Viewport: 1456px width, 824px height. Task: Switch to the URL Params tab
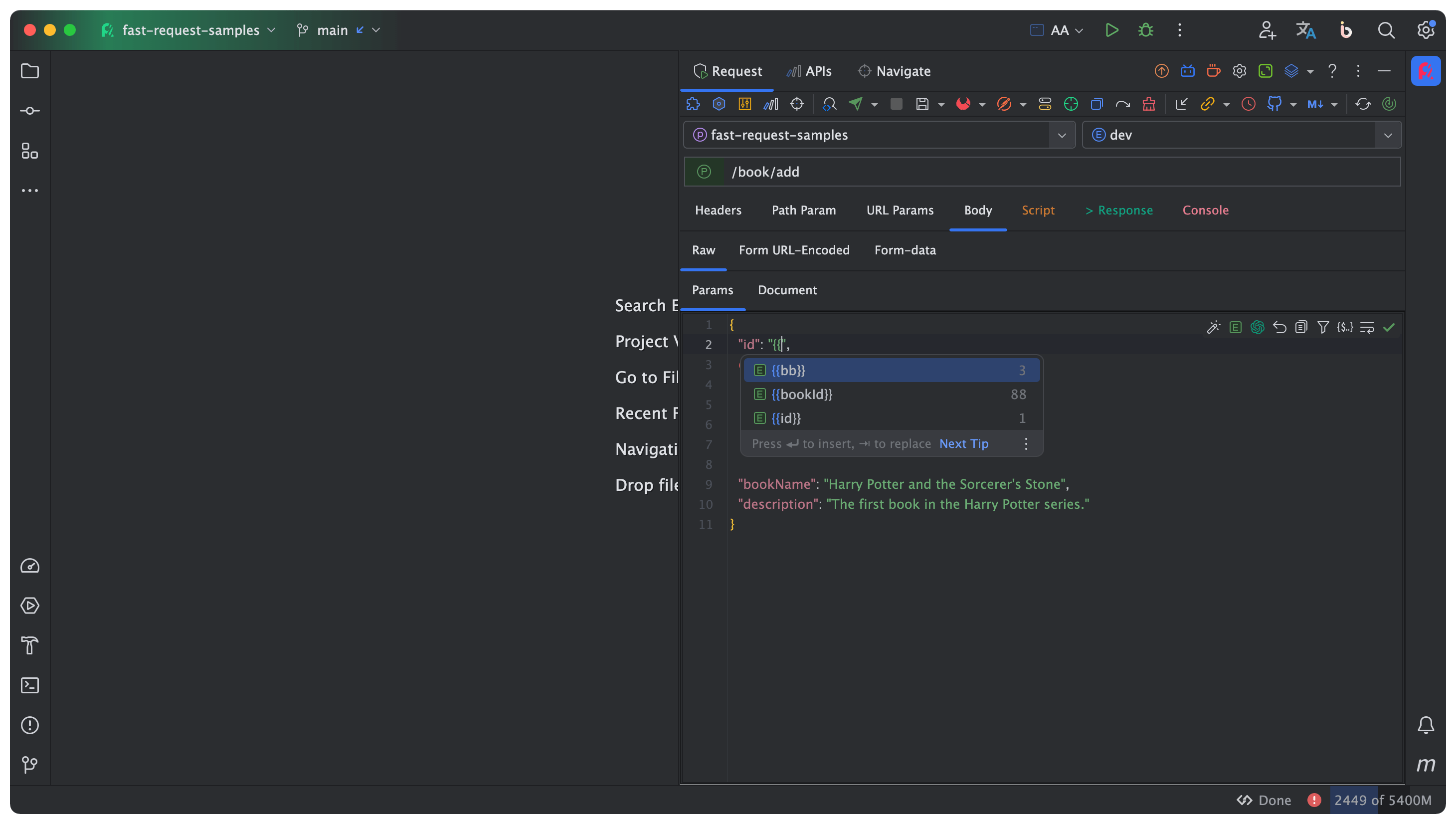point(900,210)
